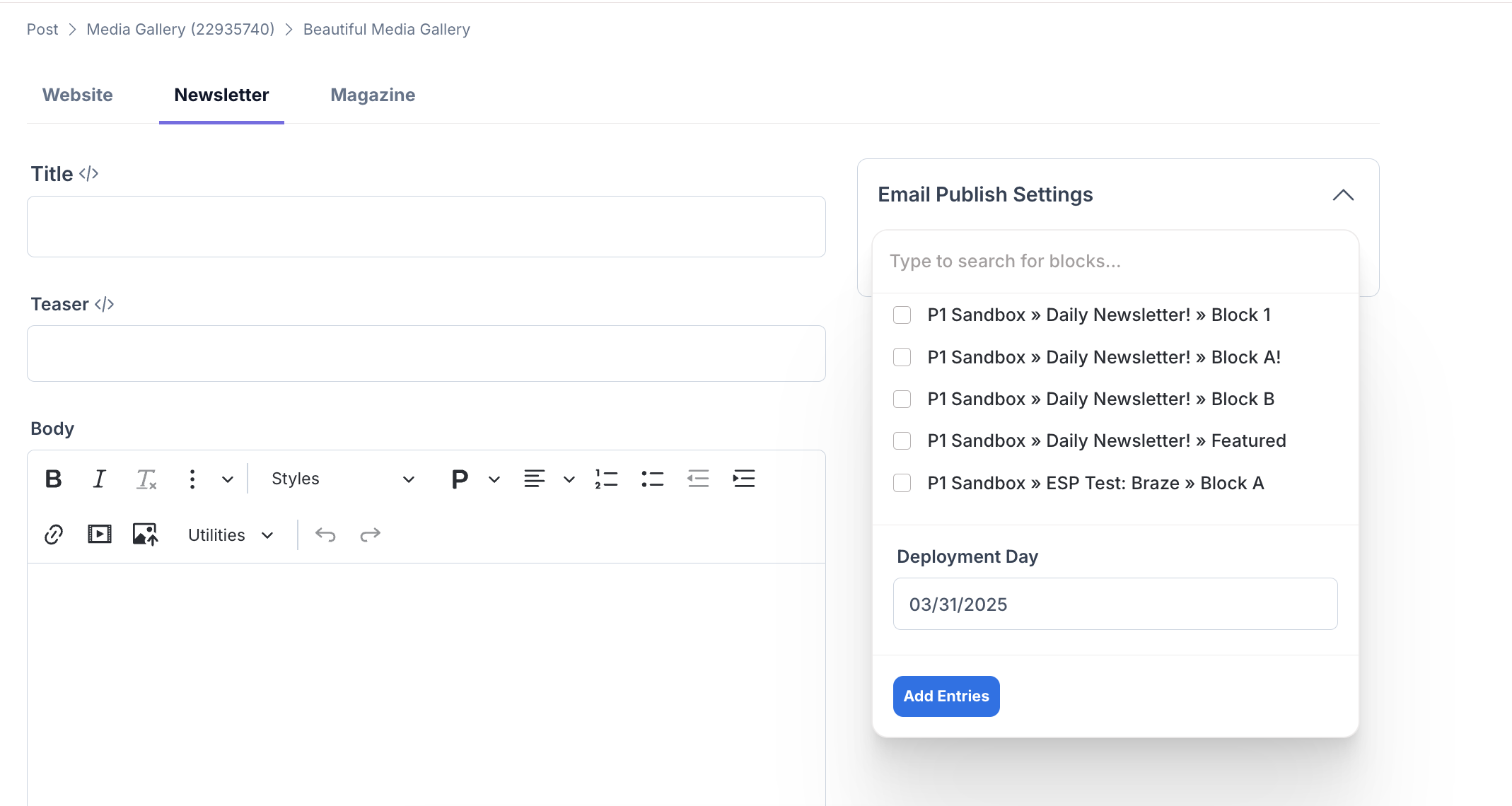Click the insert link icon

54,535
